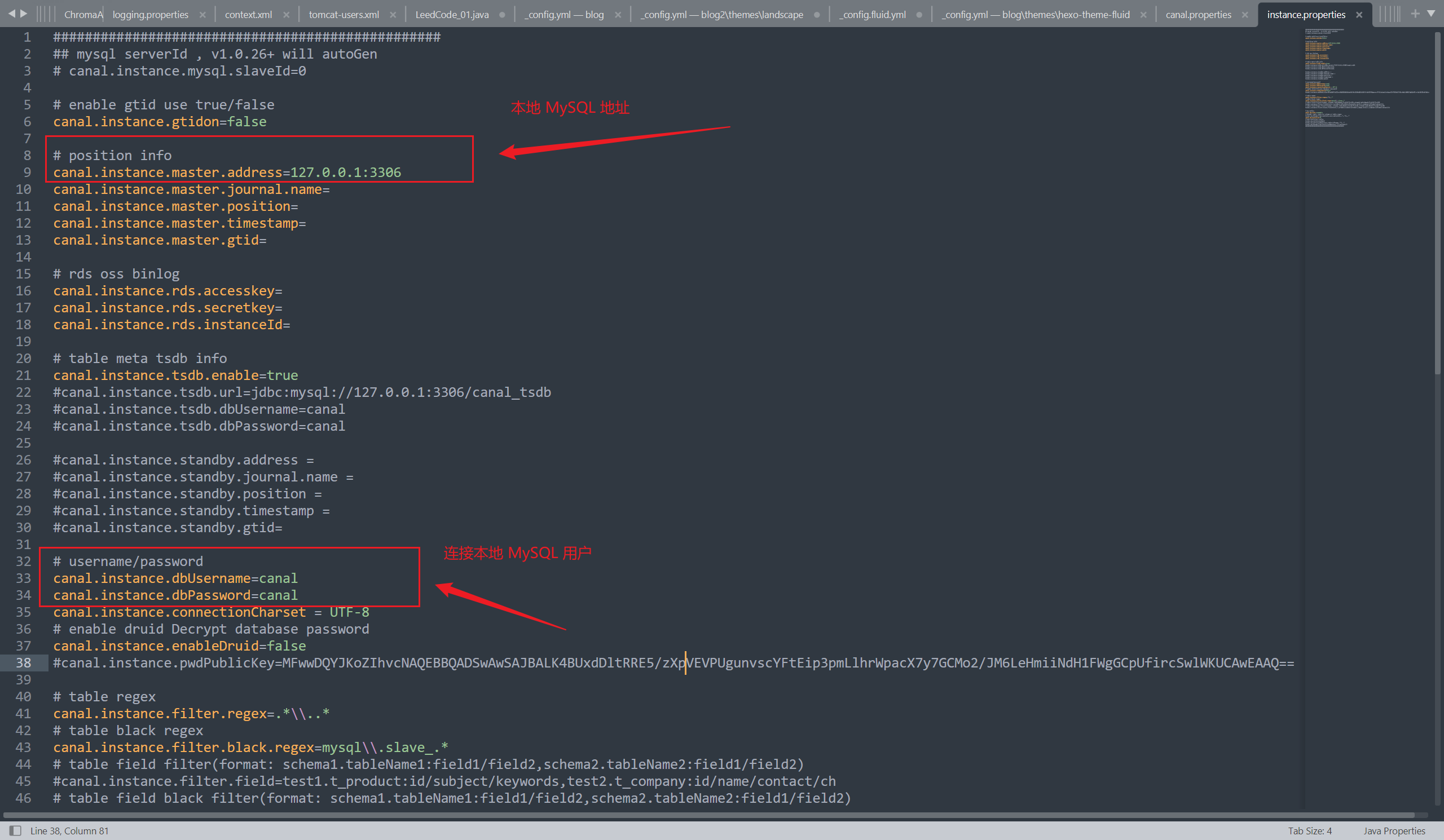The image size is (1444, 840).
Task: Click the canal.instance.master.gtid= line
Action: pos(160,240)
